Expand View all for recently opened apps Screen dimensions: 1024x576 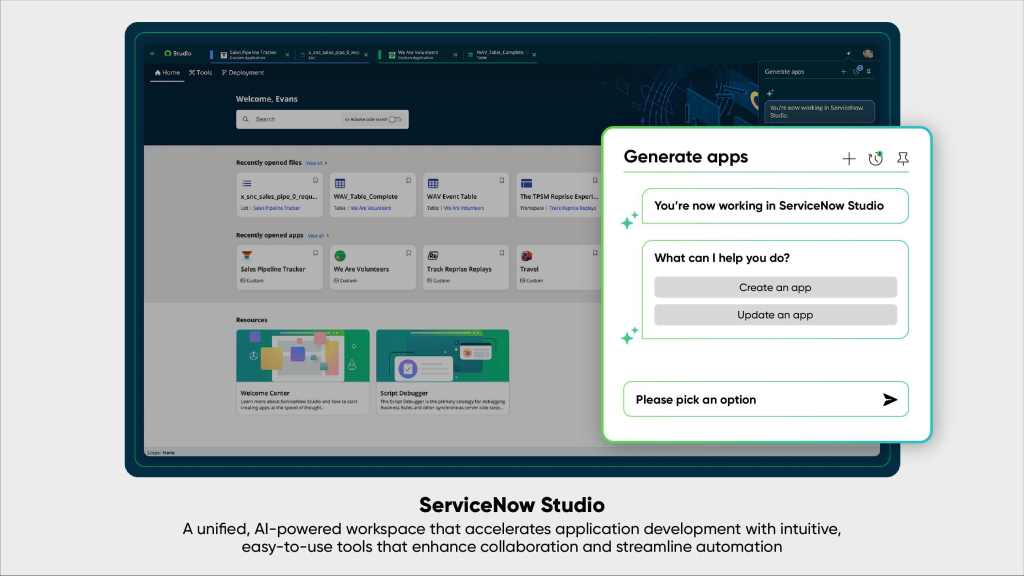(x=317, y=235)
